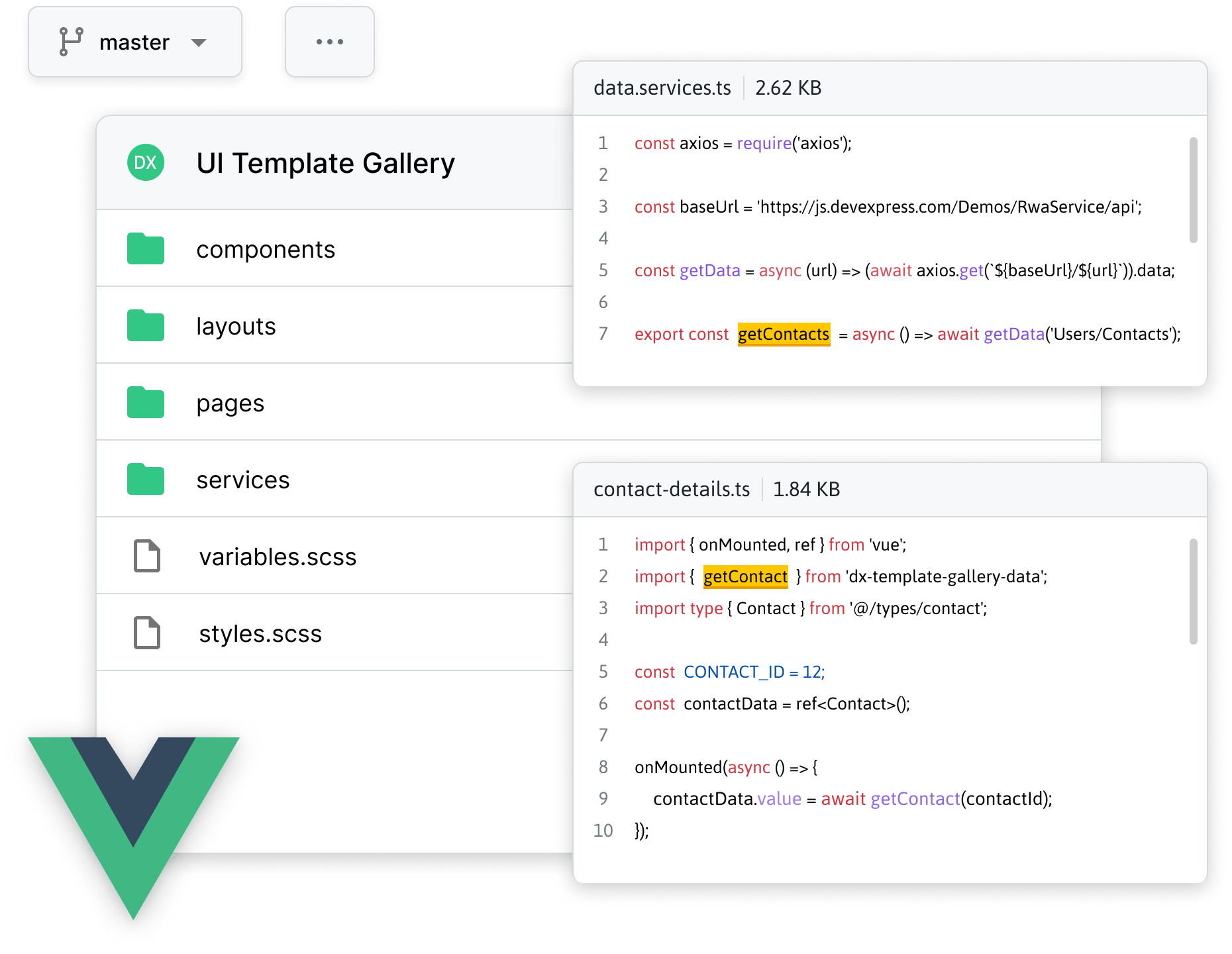Viewport: 1232px width, 954px height.
Task: Click CONTACT_ID = 12 on line 5
Action: coord(754,672)
